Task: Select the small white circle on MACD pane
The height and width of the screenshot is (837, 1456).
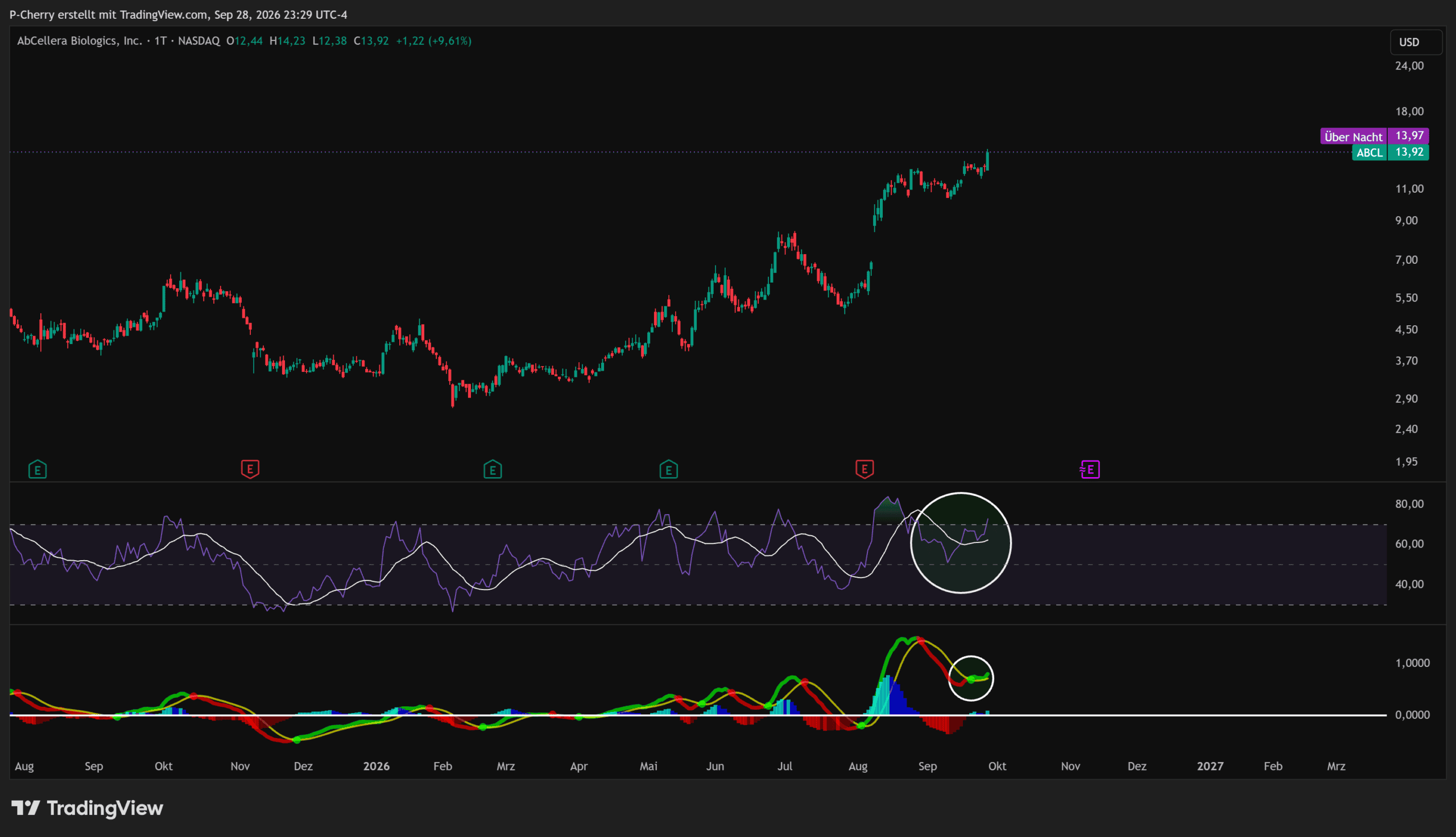Action: 971,678
